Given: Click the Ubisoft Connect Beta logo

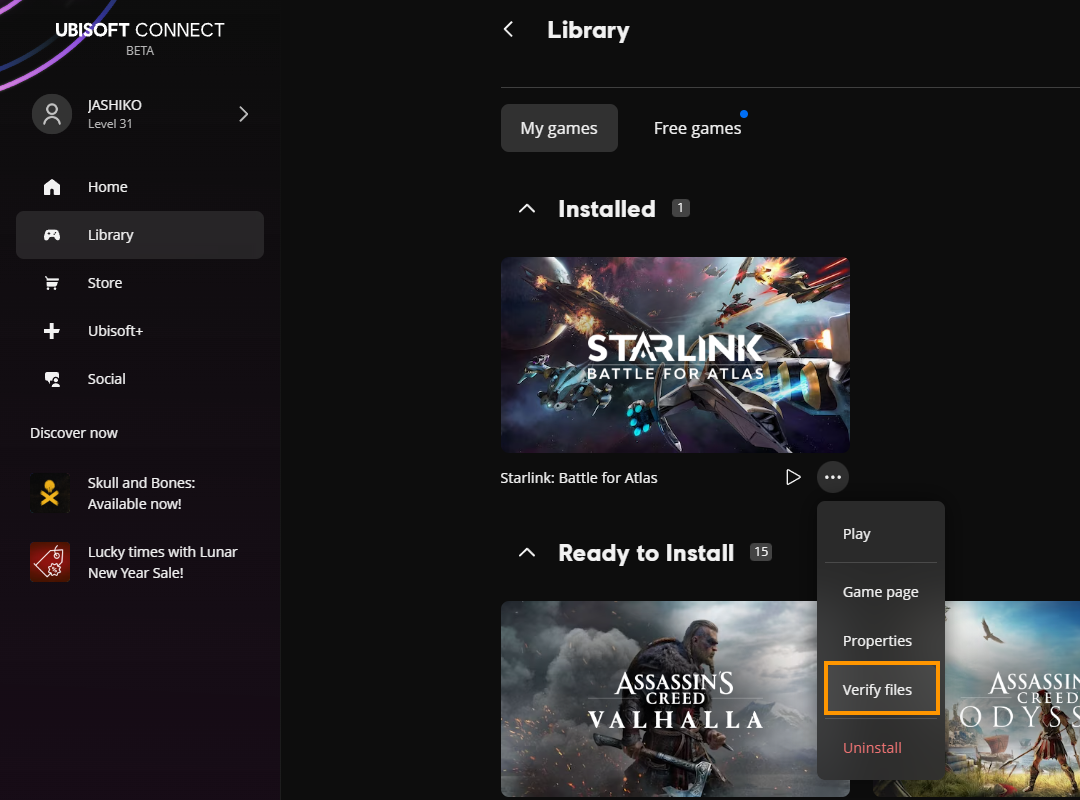Looking at the screenshot, I should (x=140, y=38).
